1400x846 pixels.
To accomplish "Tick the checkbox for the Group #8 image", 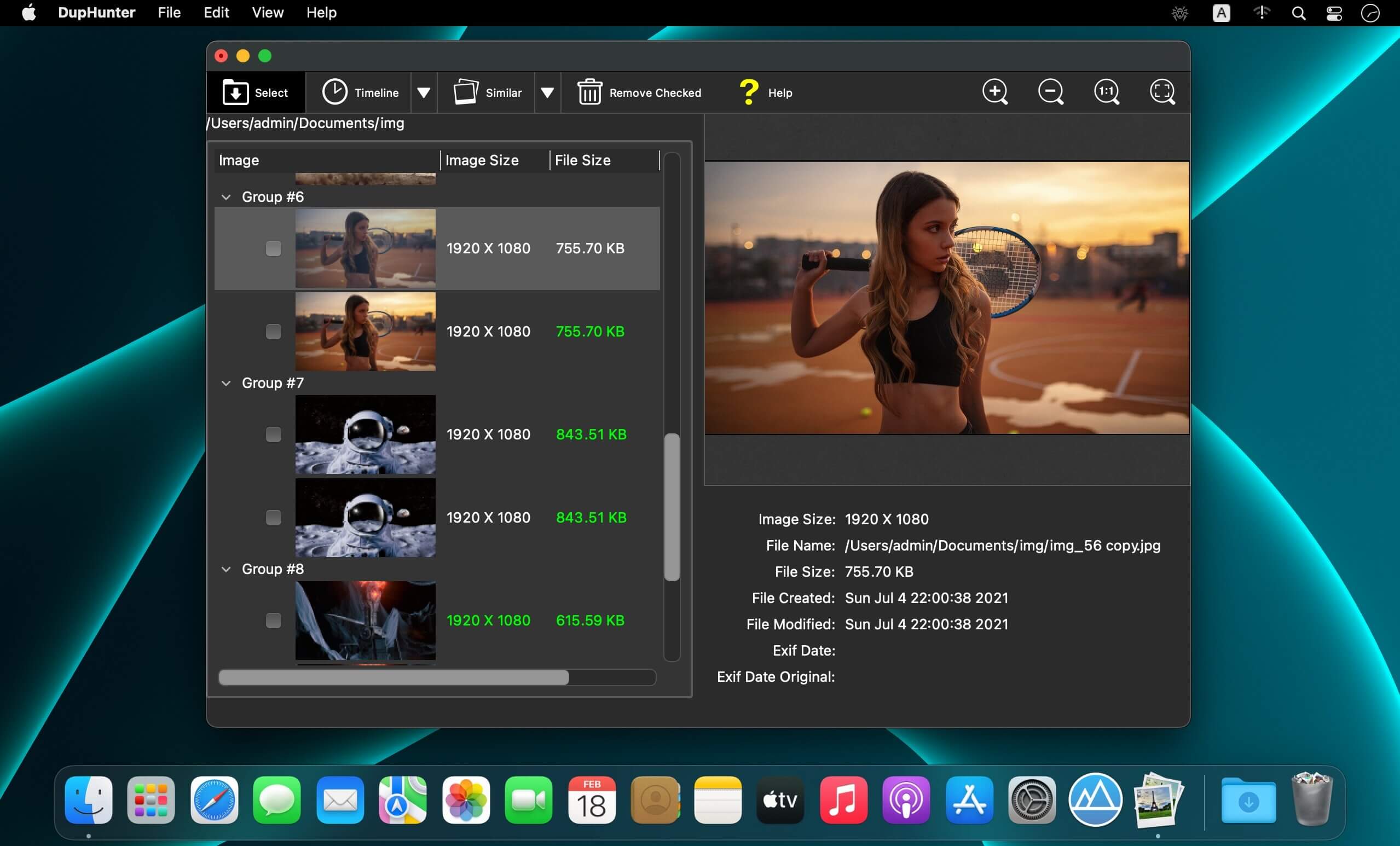I will 273,621.
